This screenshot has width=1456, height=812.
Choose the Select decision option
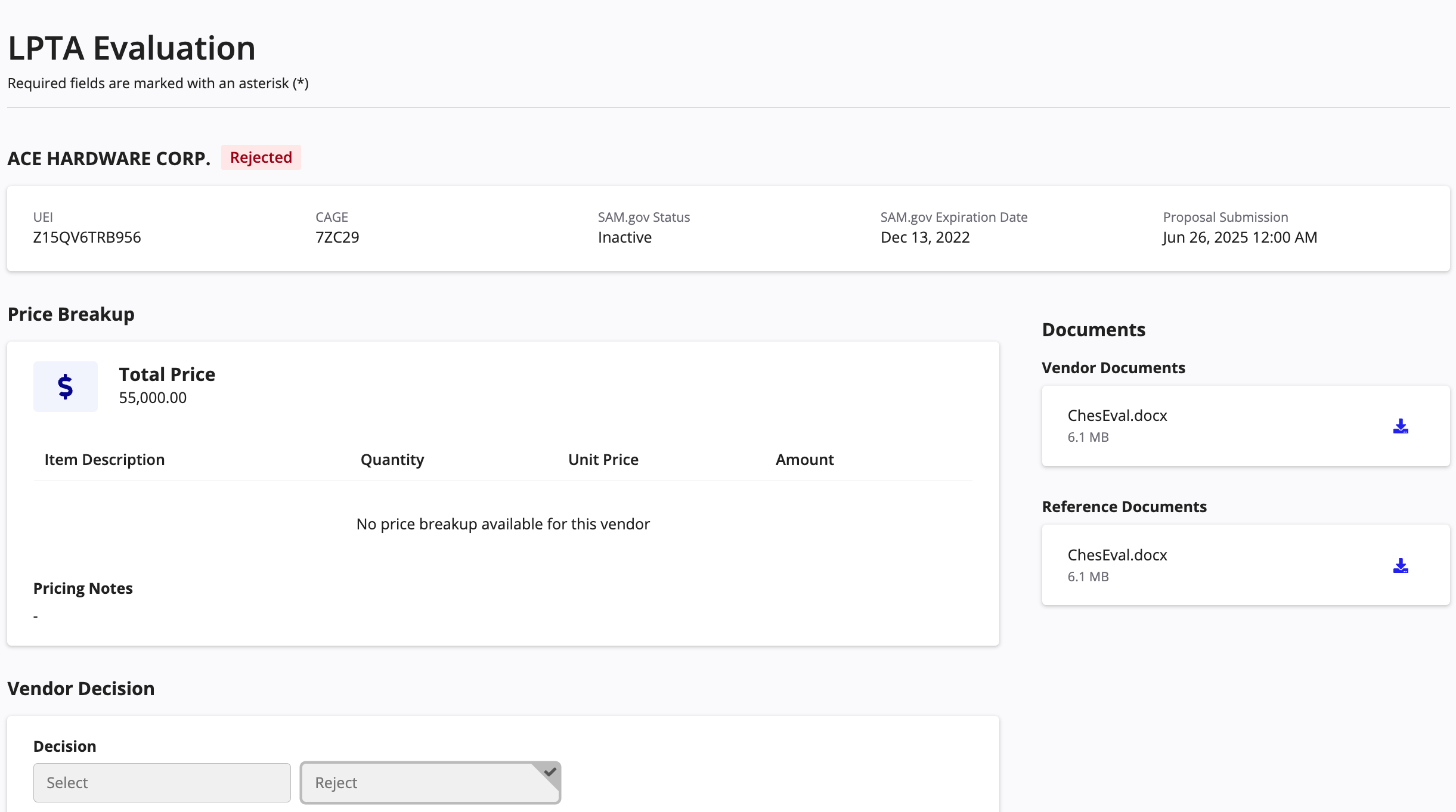tap(162, 783)
